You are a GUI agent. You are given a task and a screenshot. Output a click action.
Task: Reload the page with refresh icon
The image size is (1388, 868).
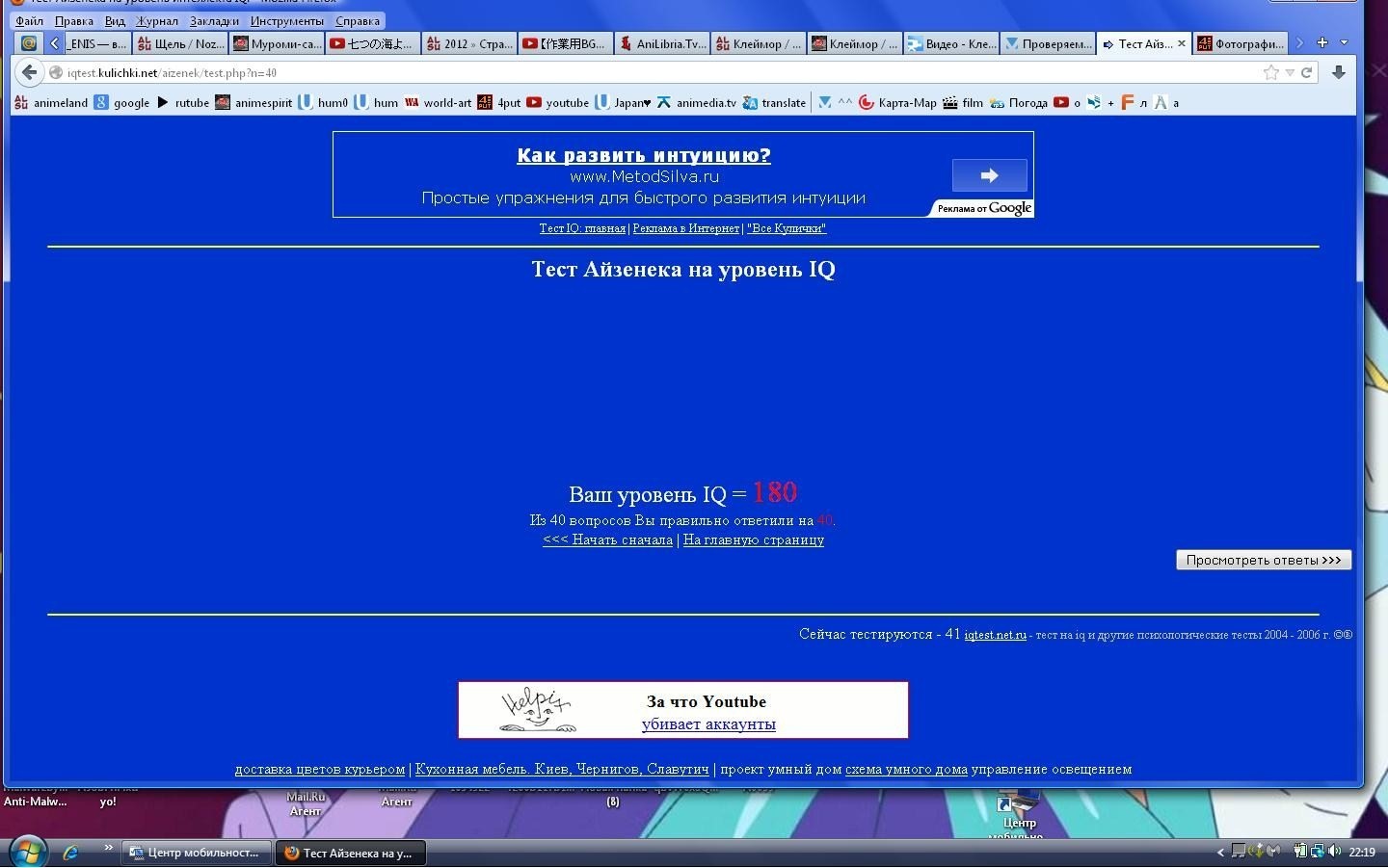[1307, 72]
